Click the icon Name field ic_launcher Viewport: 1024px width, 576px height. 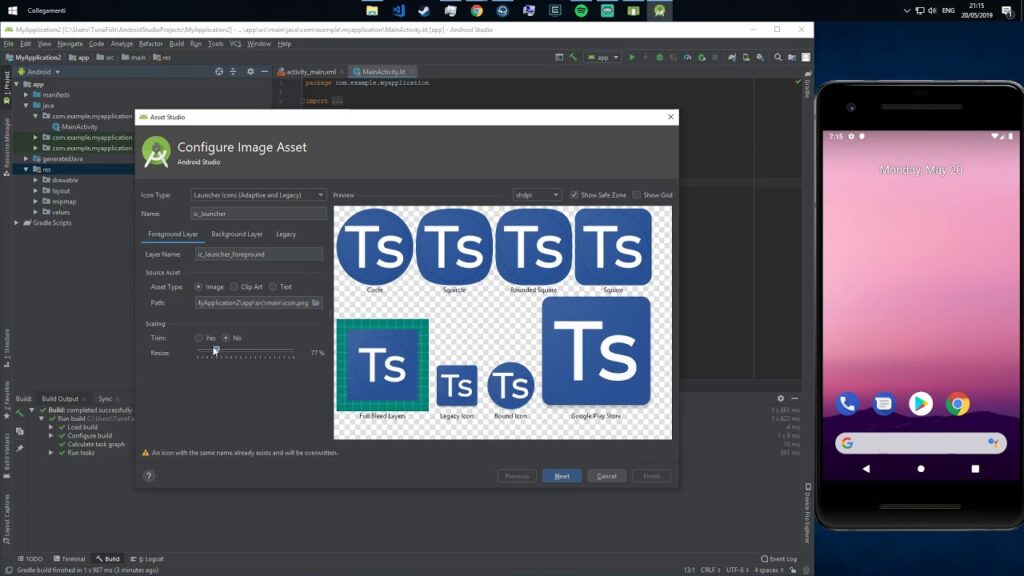259,214
